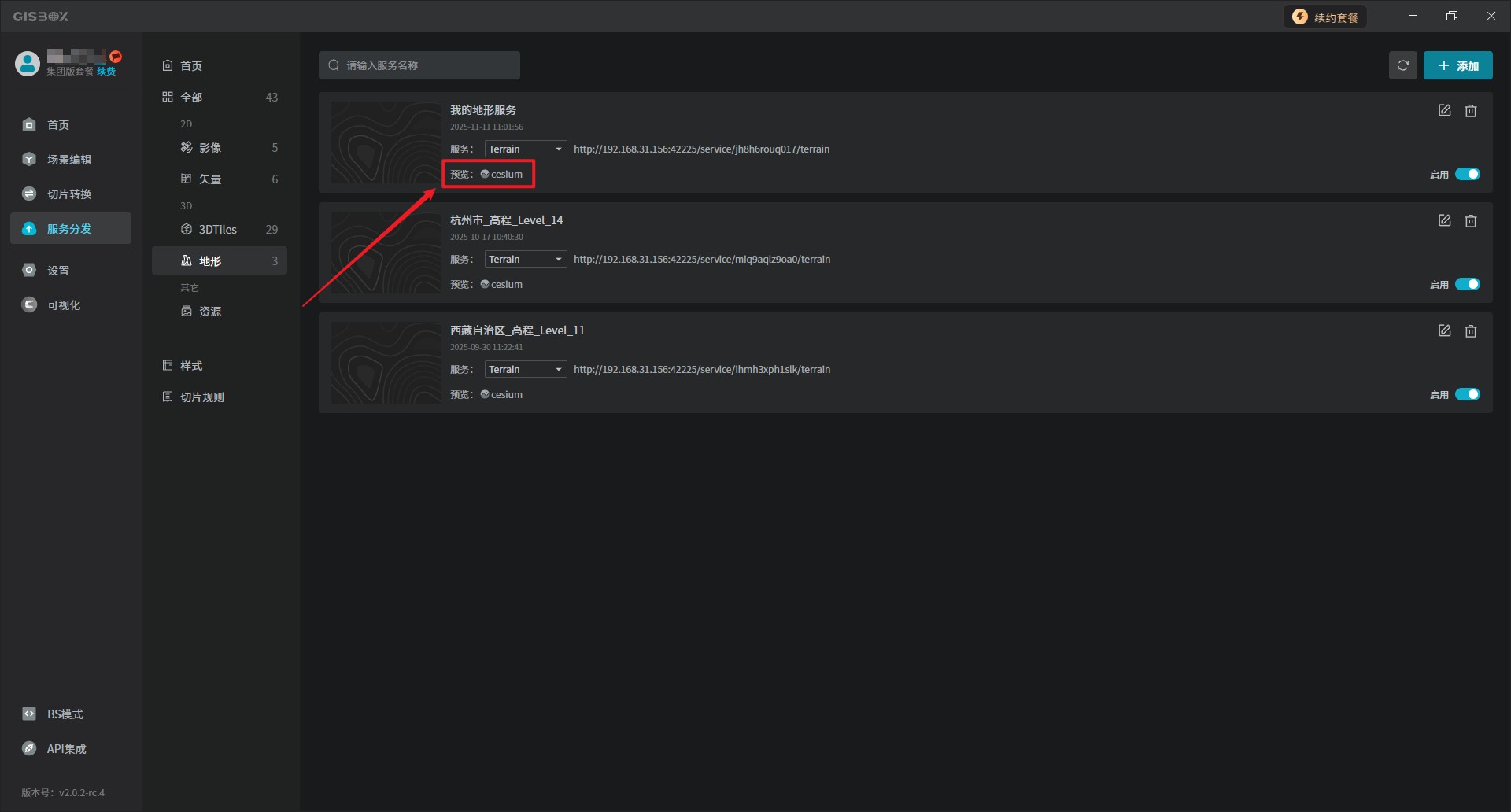
Task: Open 场景编辑 from the left sidebar
Action: (x=68, y=160)
